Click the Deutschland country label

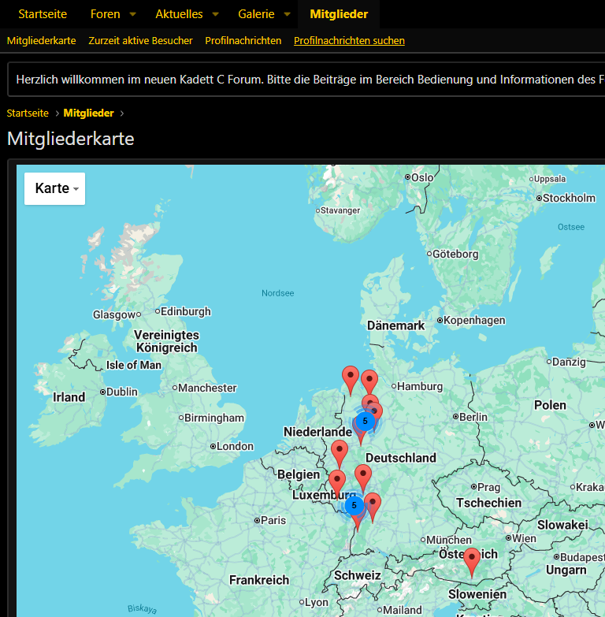[401, 458]
